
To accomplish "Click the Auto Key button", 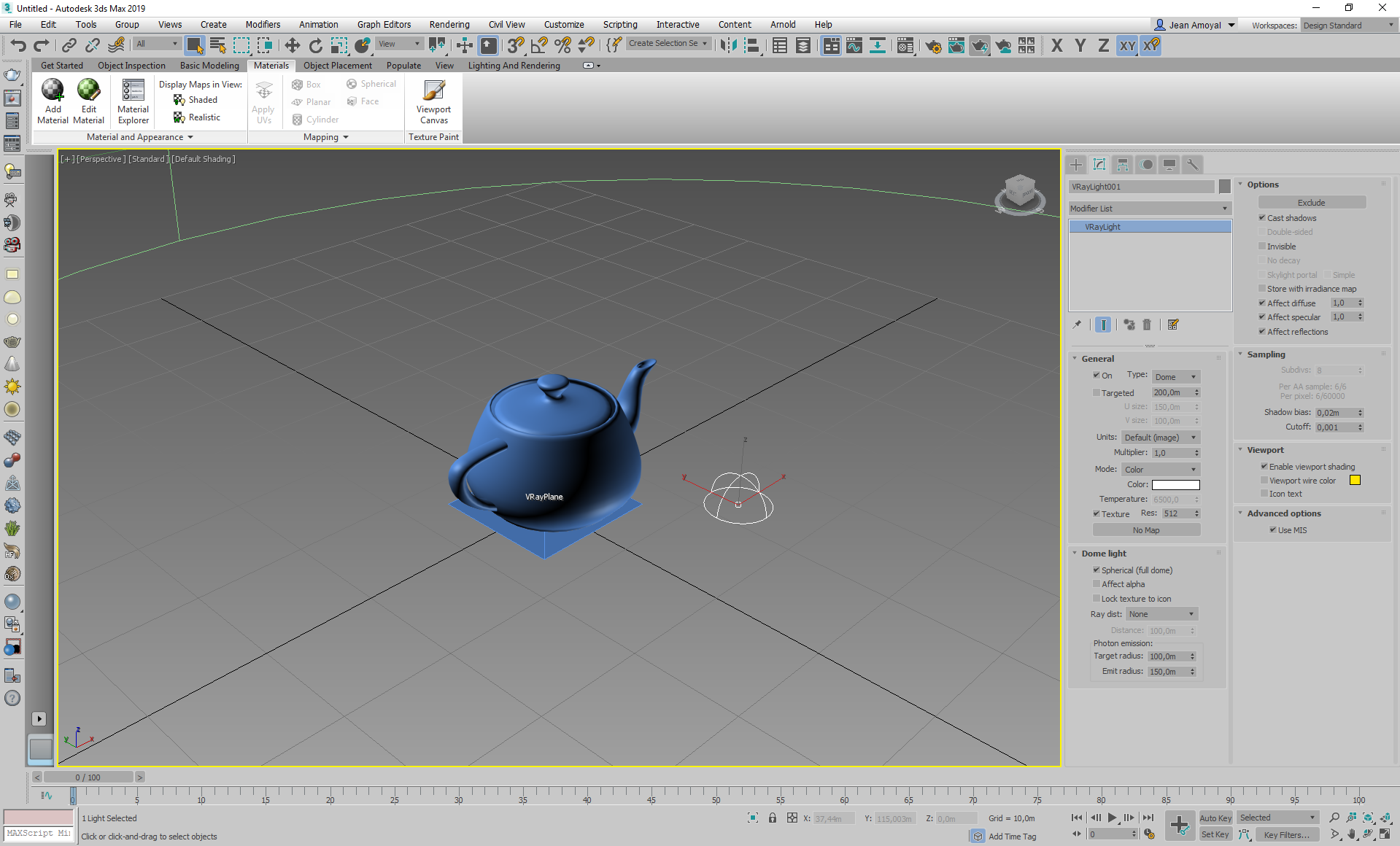I will click(1215, 818).
